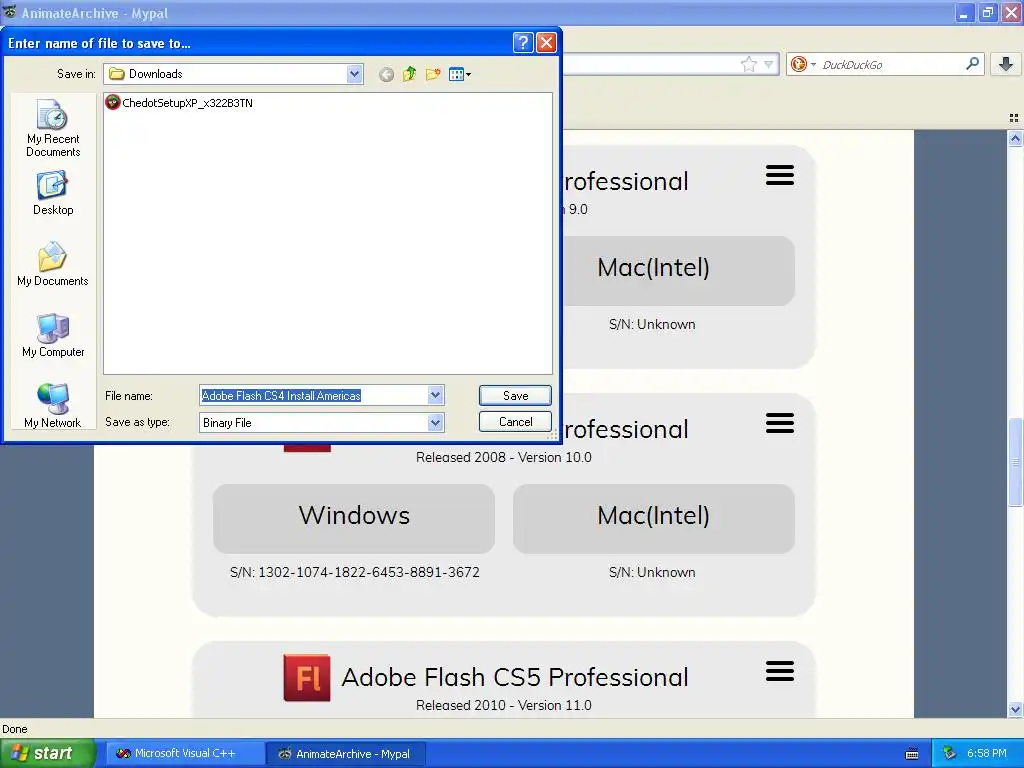
Task: Restore down the Mypal browser window
Action: tap(987, 12)
